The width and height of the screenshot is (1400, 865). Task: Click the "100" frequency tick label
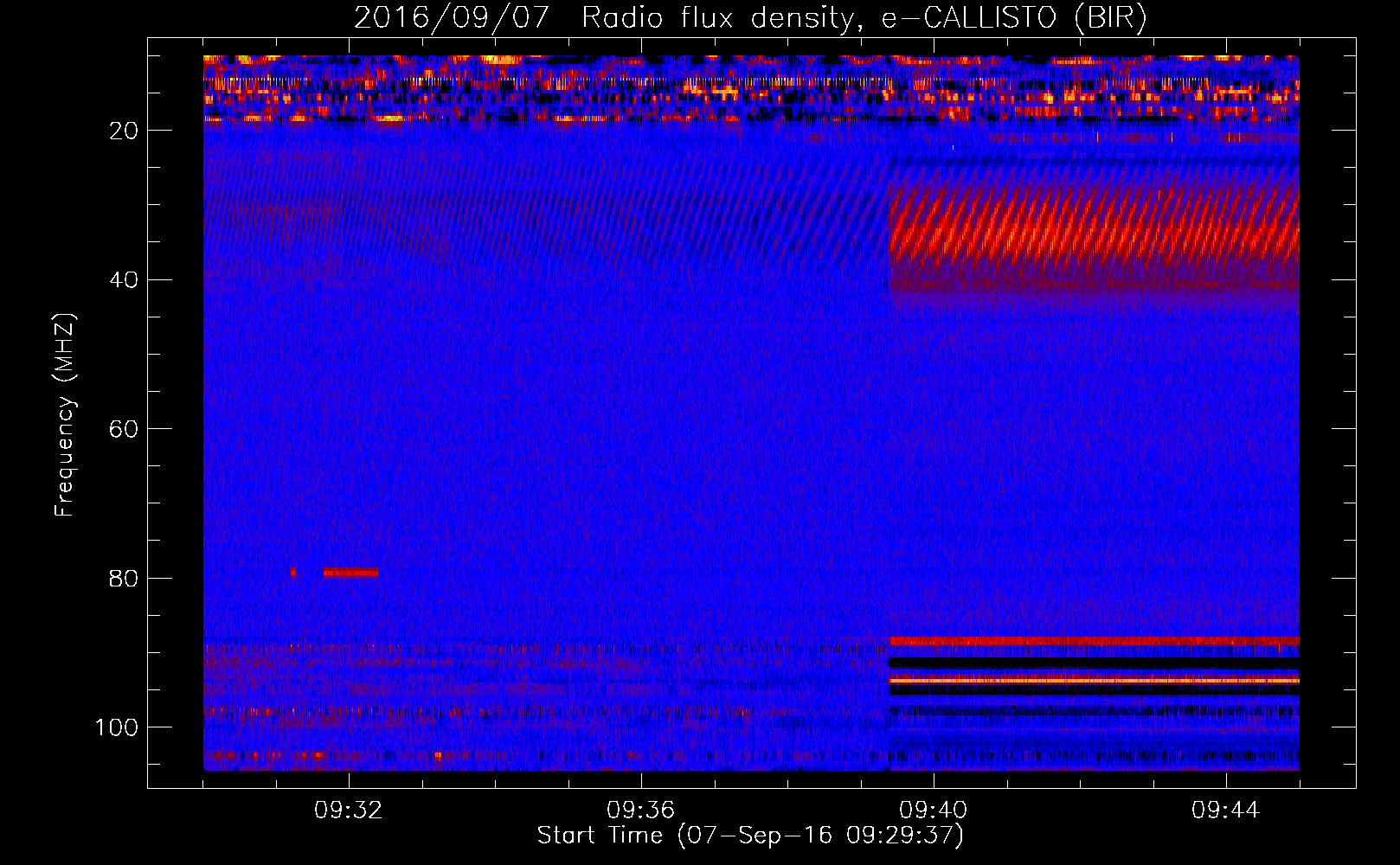pyautogui.click(x=117, y=727)
